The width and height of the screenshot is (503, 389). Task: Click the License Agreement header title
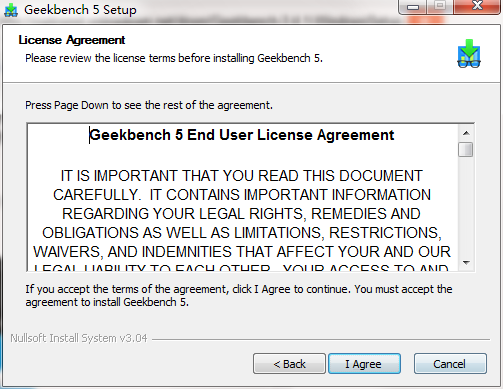[x=72, y=40]
